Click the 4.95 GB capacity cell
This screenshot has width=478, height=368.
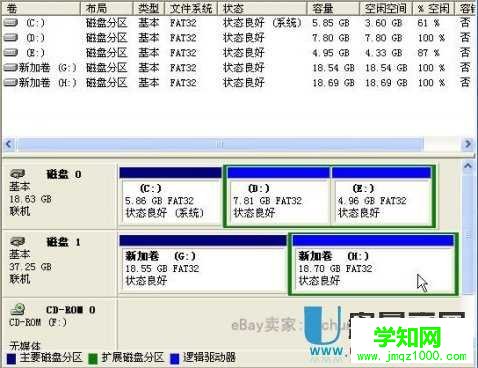click(331, 53)
